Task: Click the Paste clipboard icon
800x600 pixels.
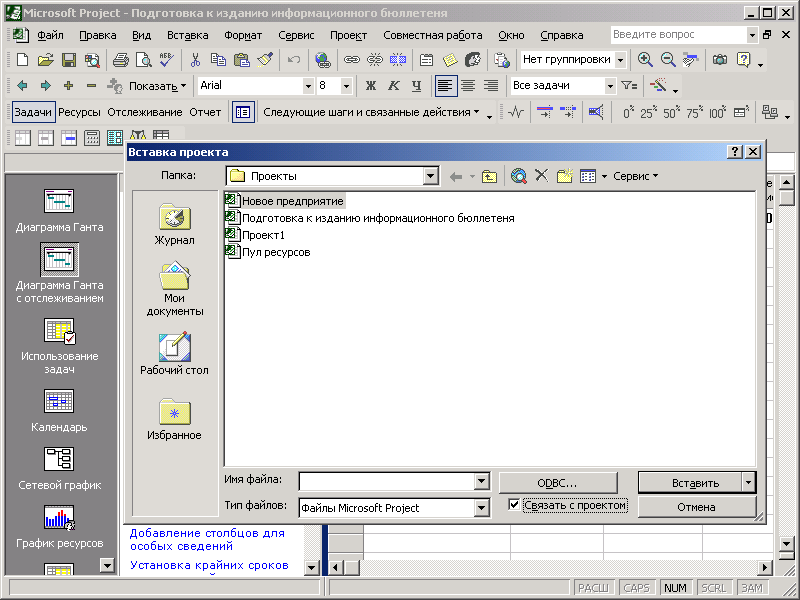Action: (241, 60)
